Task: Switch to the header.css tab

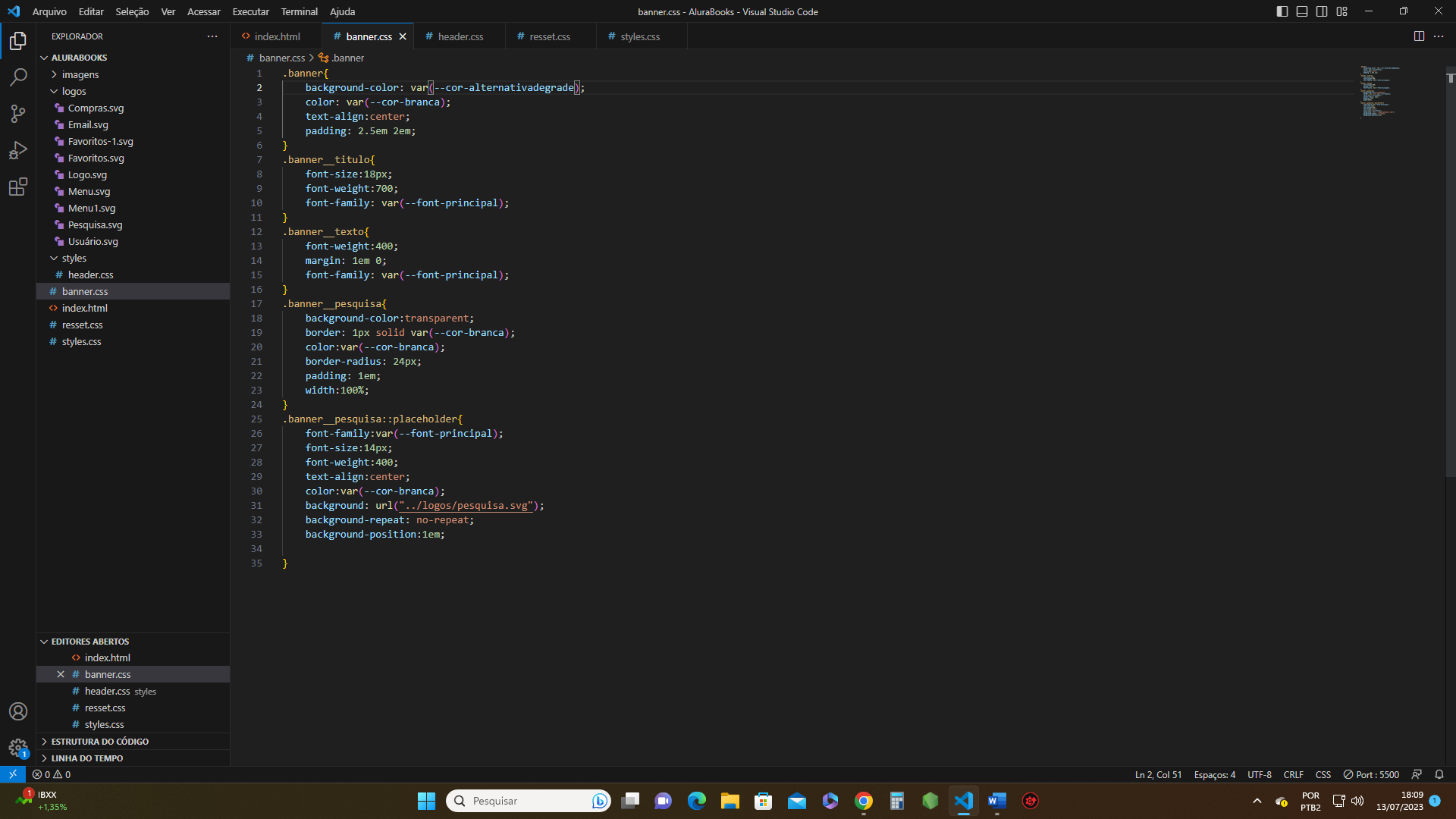Action: [x=459, y=36]
